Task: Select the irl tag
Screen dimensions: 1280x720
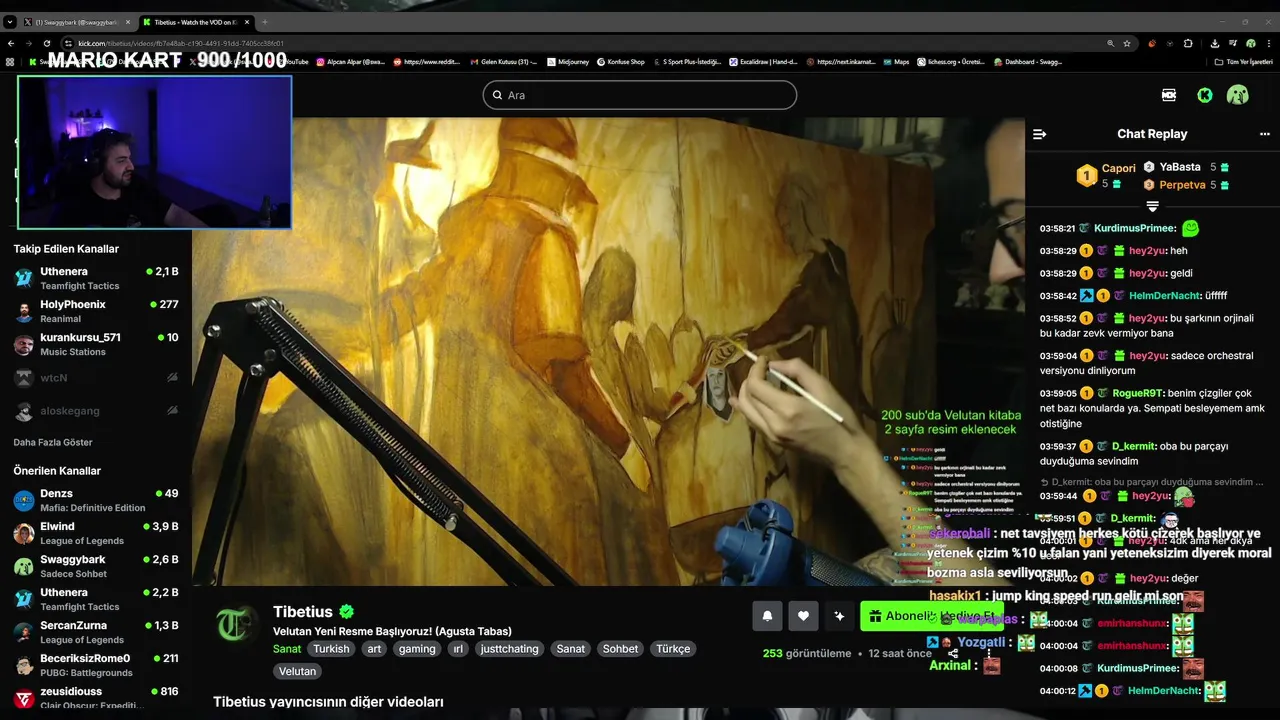Action: click(x=458, y=649)
